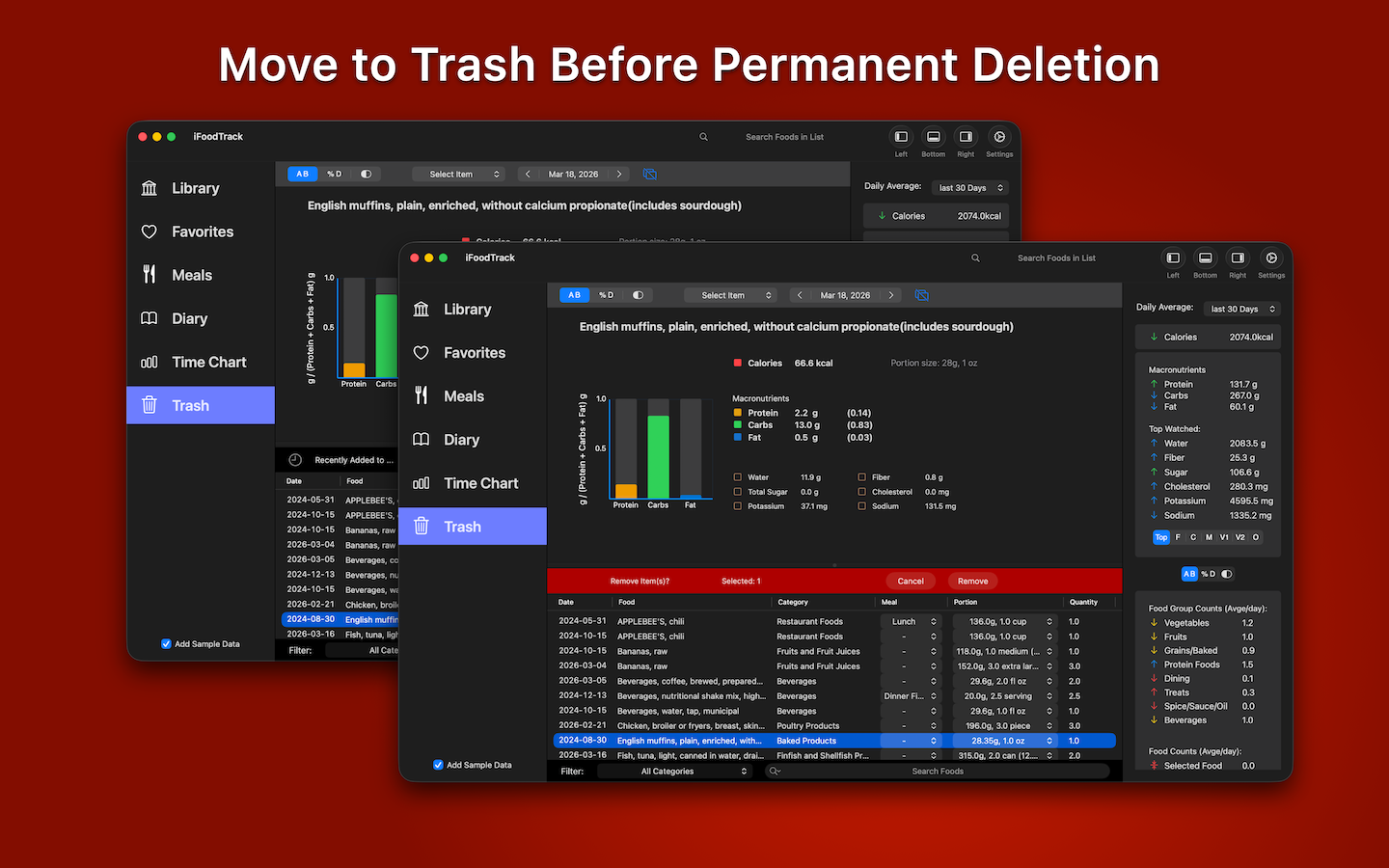Open Settings via the gear icon
Viewport: 1389px width, 868px height.
1271,258
